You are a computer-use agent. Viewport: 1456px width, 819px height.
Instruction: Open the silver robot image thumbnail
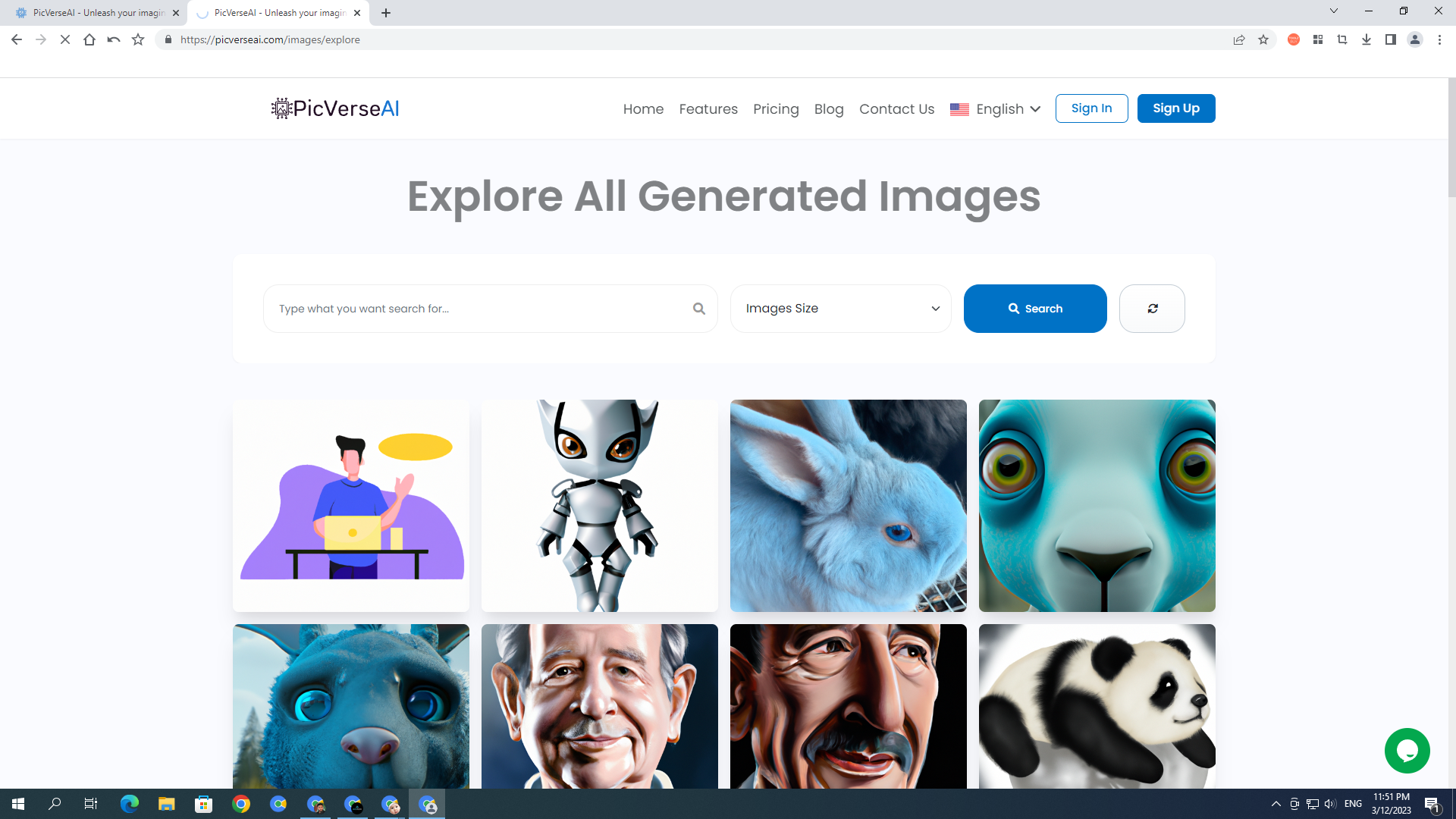tap(600, 506)
